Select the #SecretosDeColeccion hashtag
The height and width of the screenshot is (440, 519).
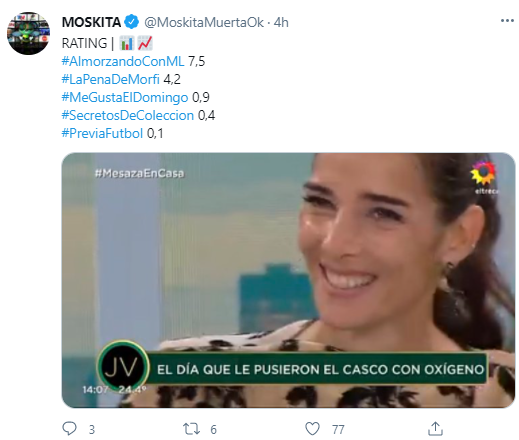point(128,115)
